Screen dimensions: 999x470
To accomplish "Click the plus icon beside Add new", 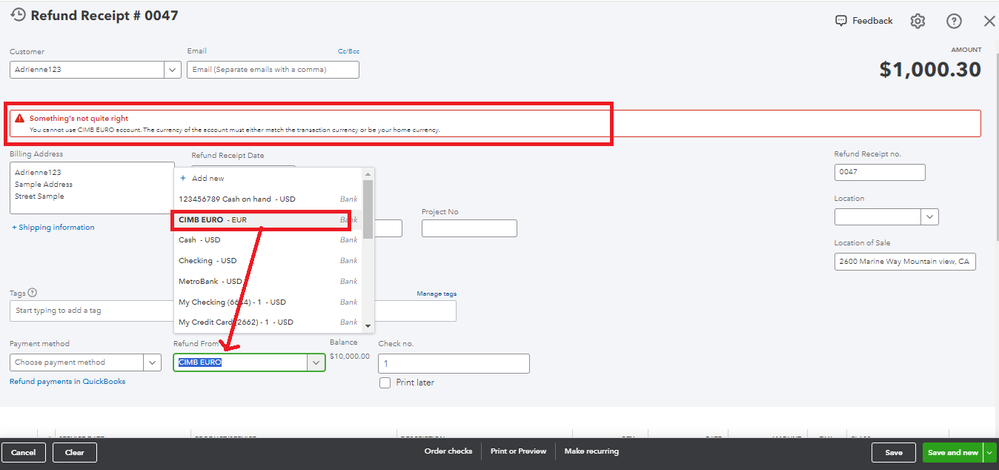I will [183, 178].
